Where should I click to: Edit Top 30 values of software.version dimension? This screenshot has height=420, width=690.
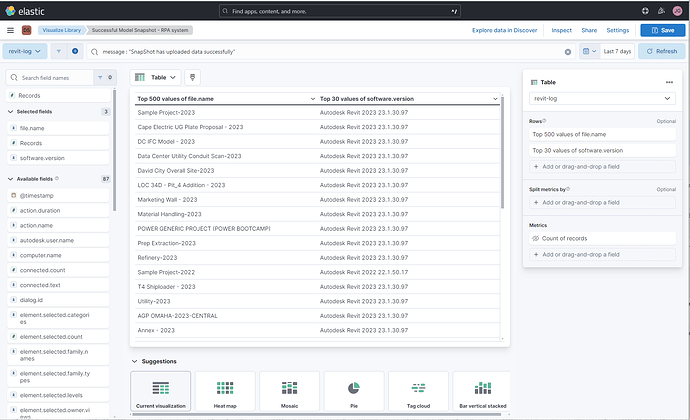(x=602, y=151)
